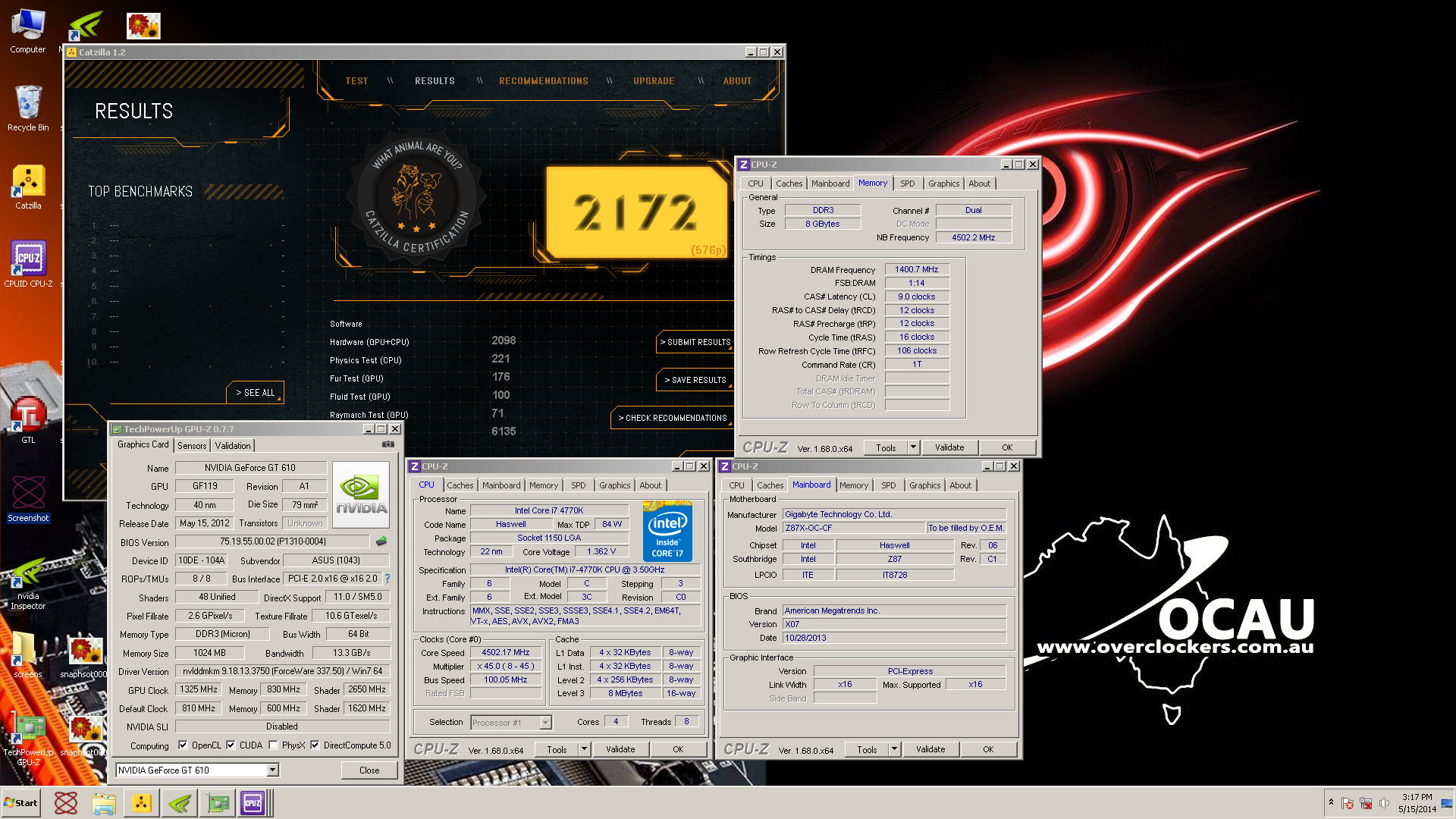Image resolution: width=1456 pixels, height=819 pixels.
Task: Open the ABOUT menu in Catzilla
Action: click(737, 81)
